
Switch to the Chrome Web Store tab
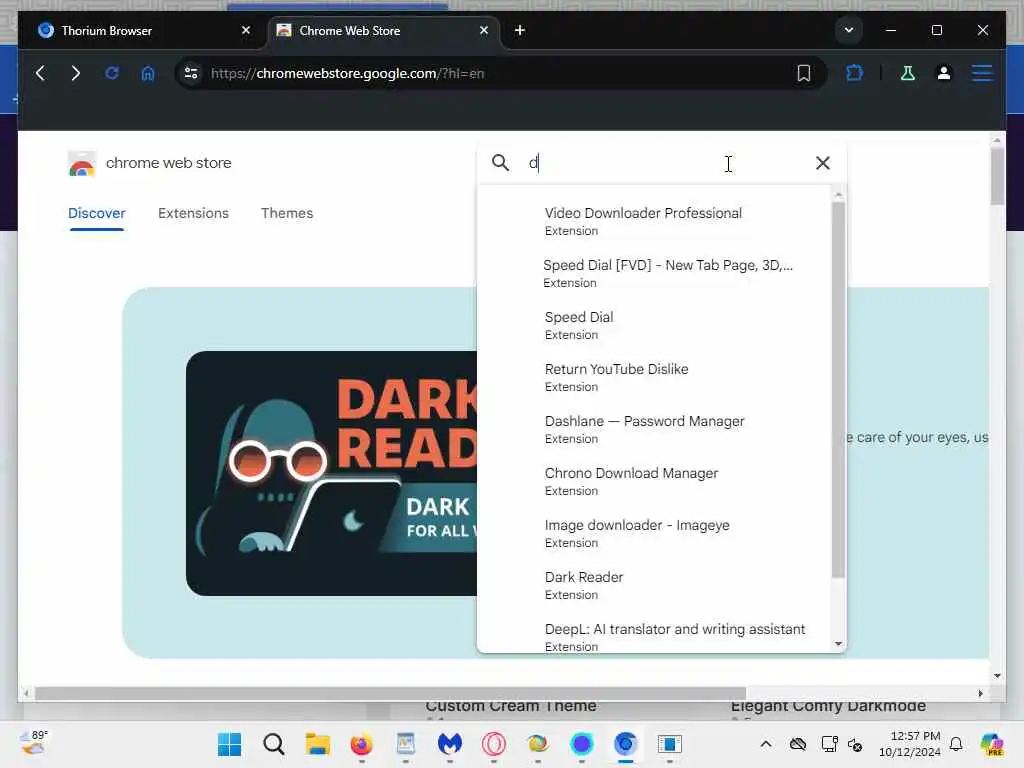tap(384, 31)
